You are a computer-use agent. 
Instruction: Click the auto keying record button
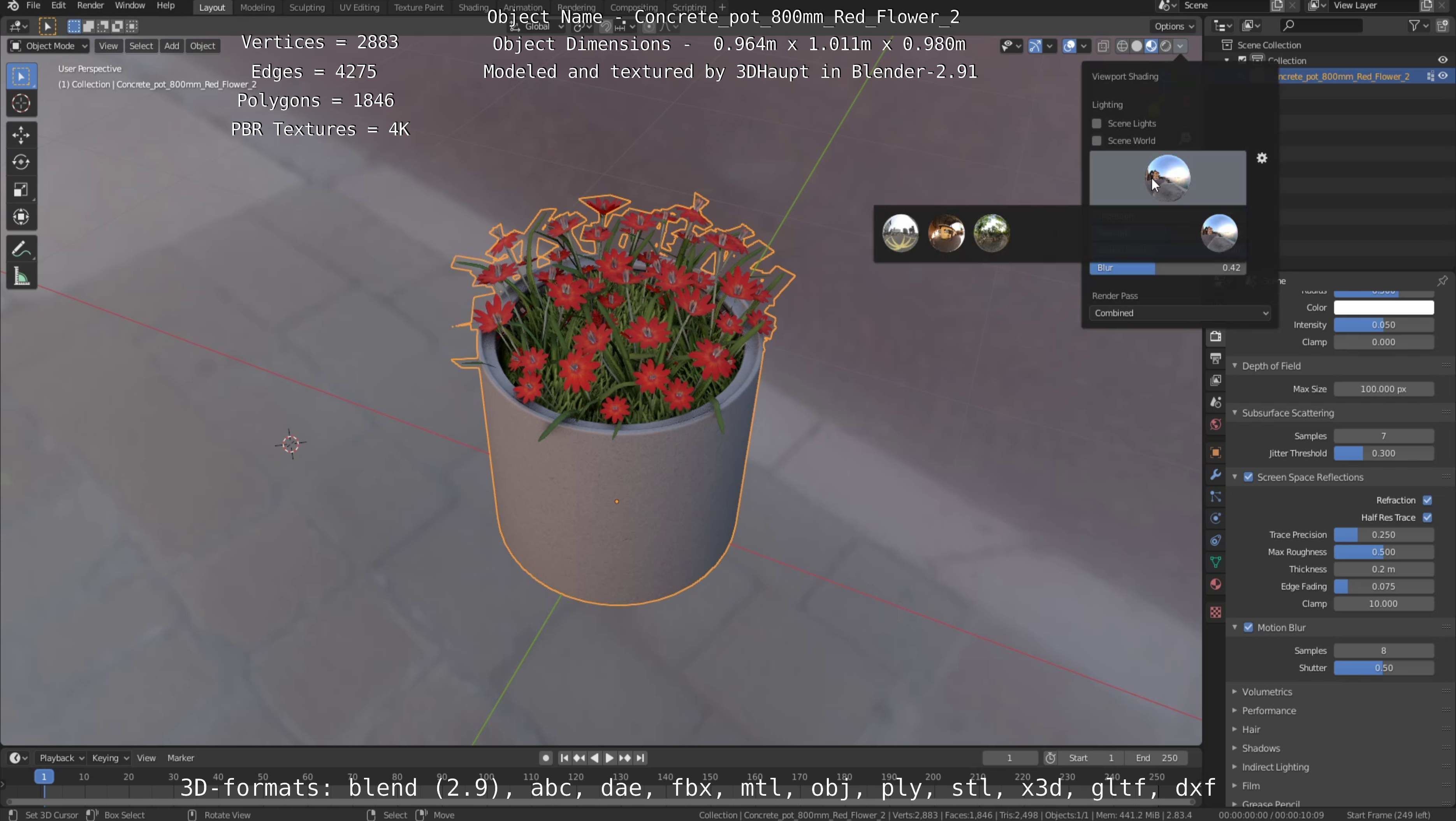point(545,758)
